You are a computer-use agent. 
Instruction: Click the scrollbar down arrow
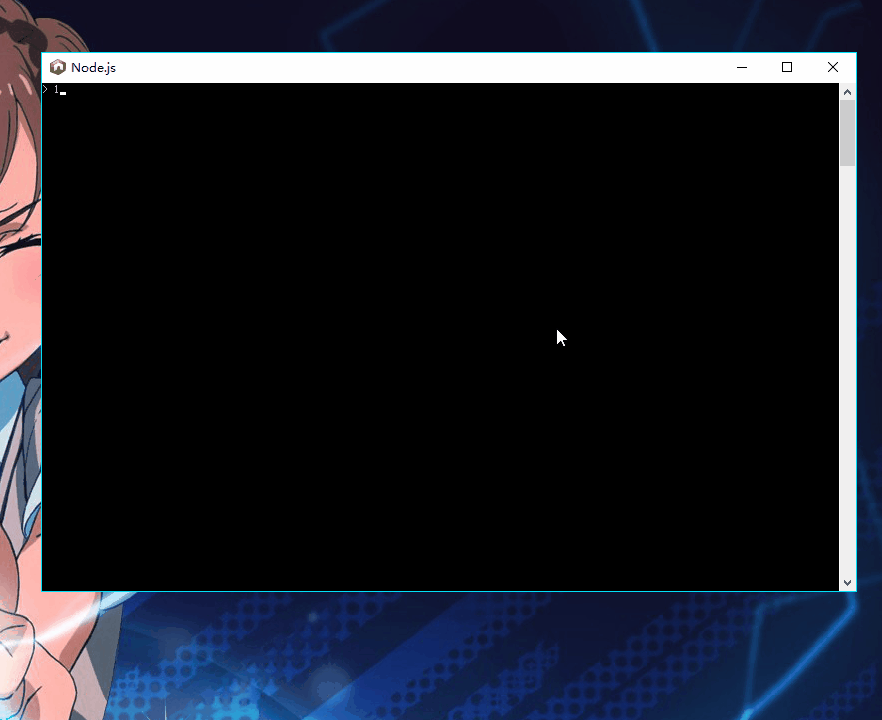847,582
